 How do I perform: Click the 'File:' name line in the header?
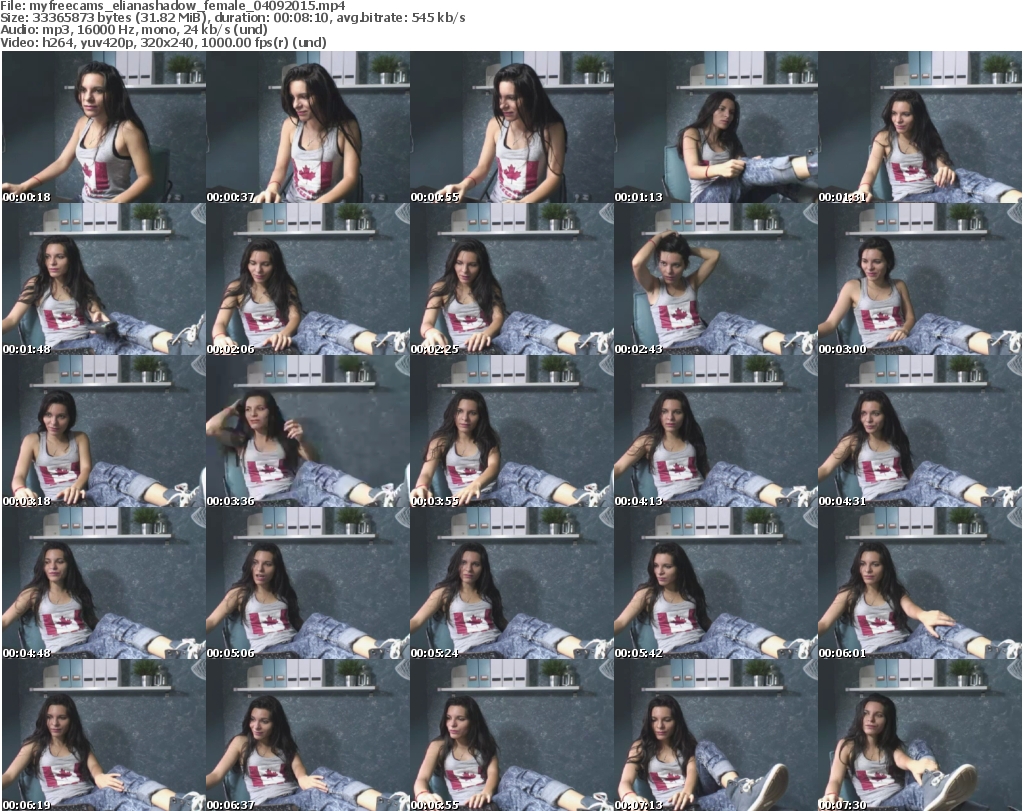click(x=173, y=6)
